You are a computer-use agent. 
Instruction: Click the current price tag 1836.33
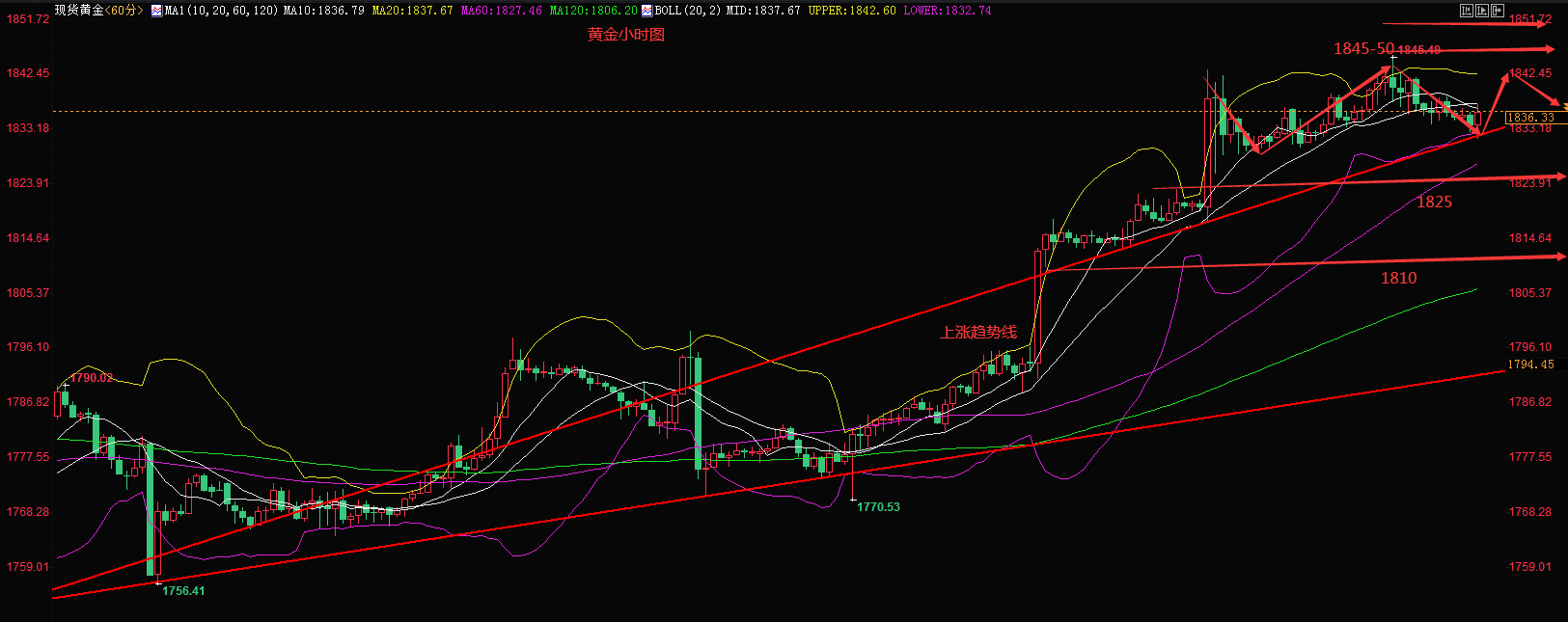(1530, 118)
